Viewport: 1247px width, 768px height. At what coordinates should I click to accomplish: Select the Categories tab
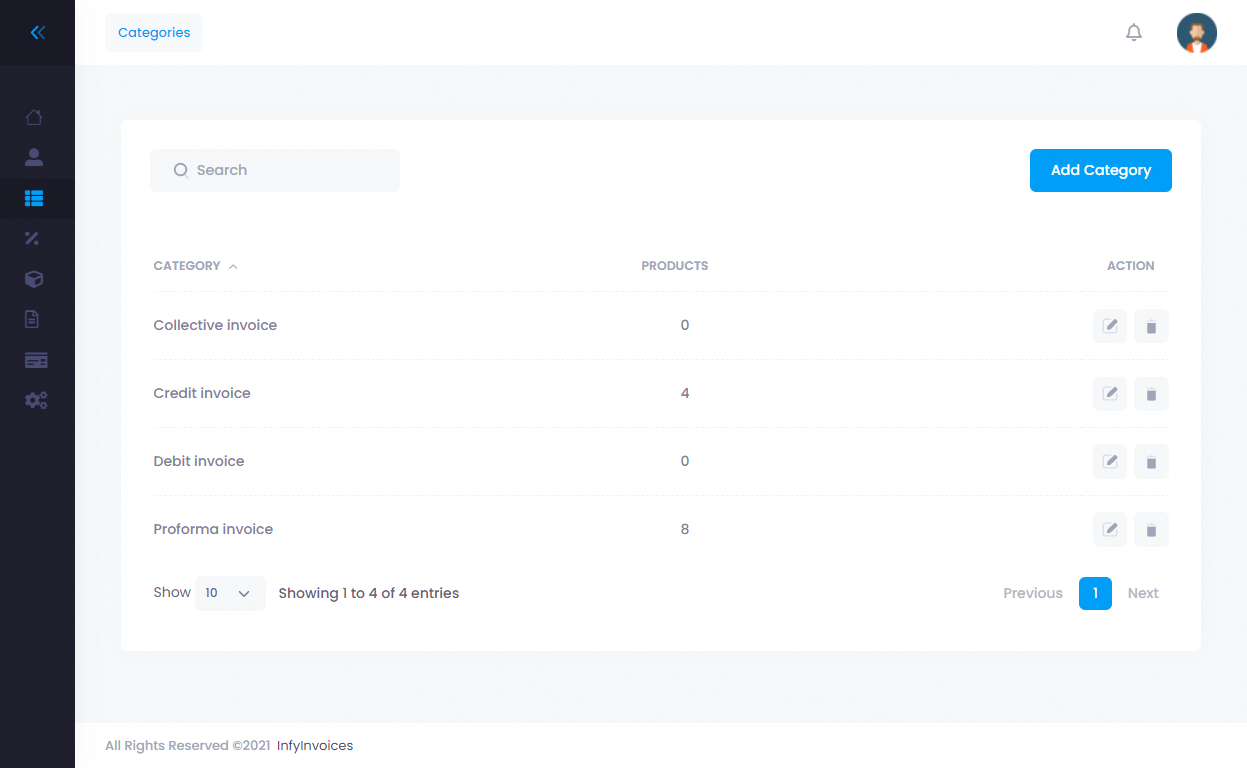click(154, 33)
